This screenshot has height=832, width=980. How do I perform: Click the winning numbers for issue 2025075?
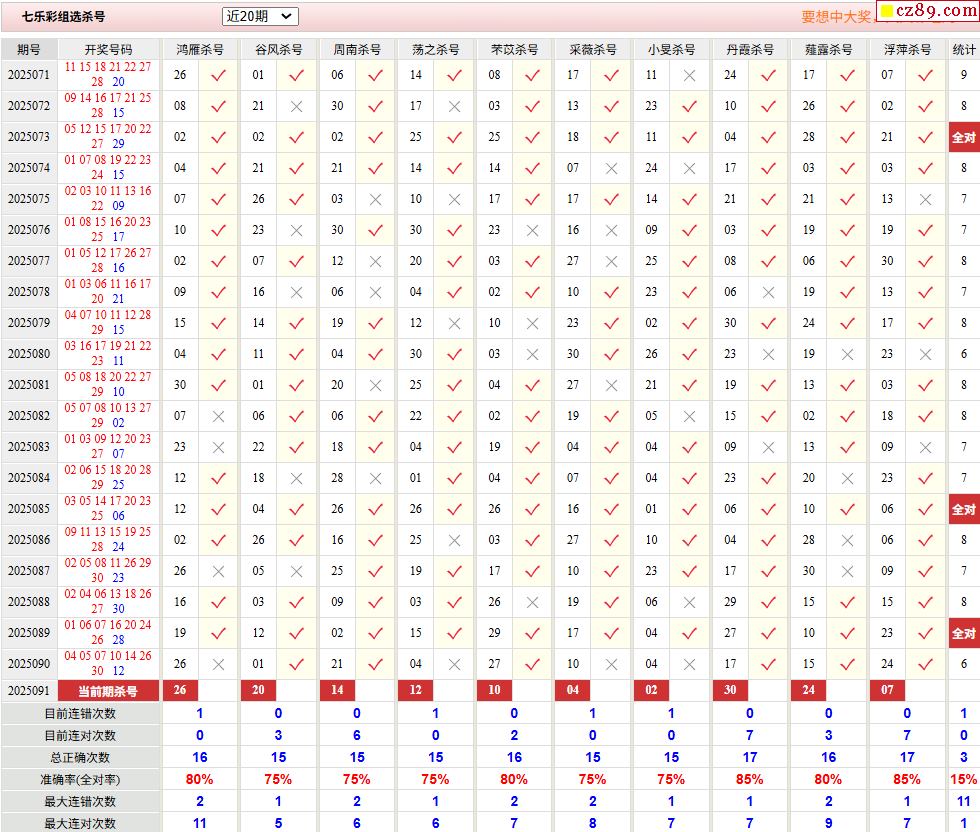[108, 198]
